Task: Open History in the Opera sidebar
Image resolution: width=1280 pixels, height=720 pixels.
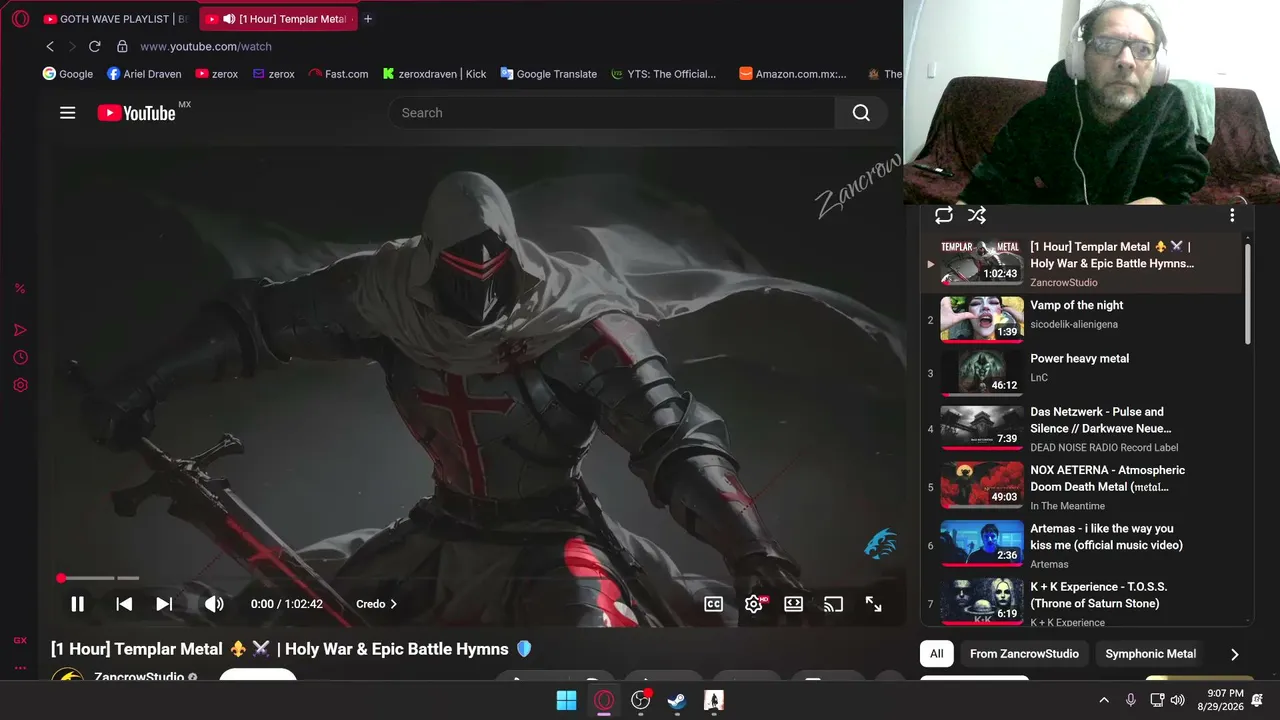Action: coord(20,357)
